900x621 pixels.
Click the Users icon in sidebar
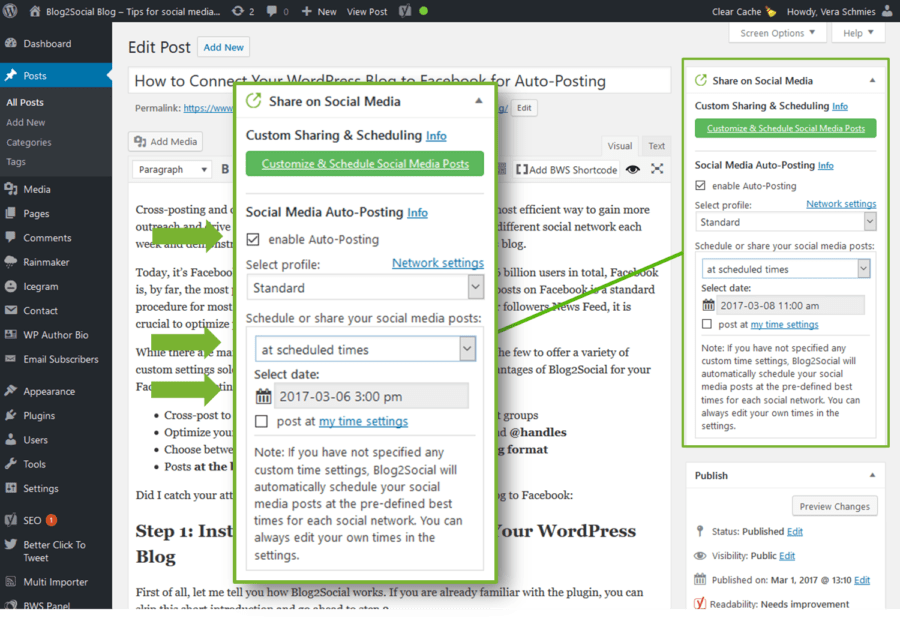click(x=10, y=439)
